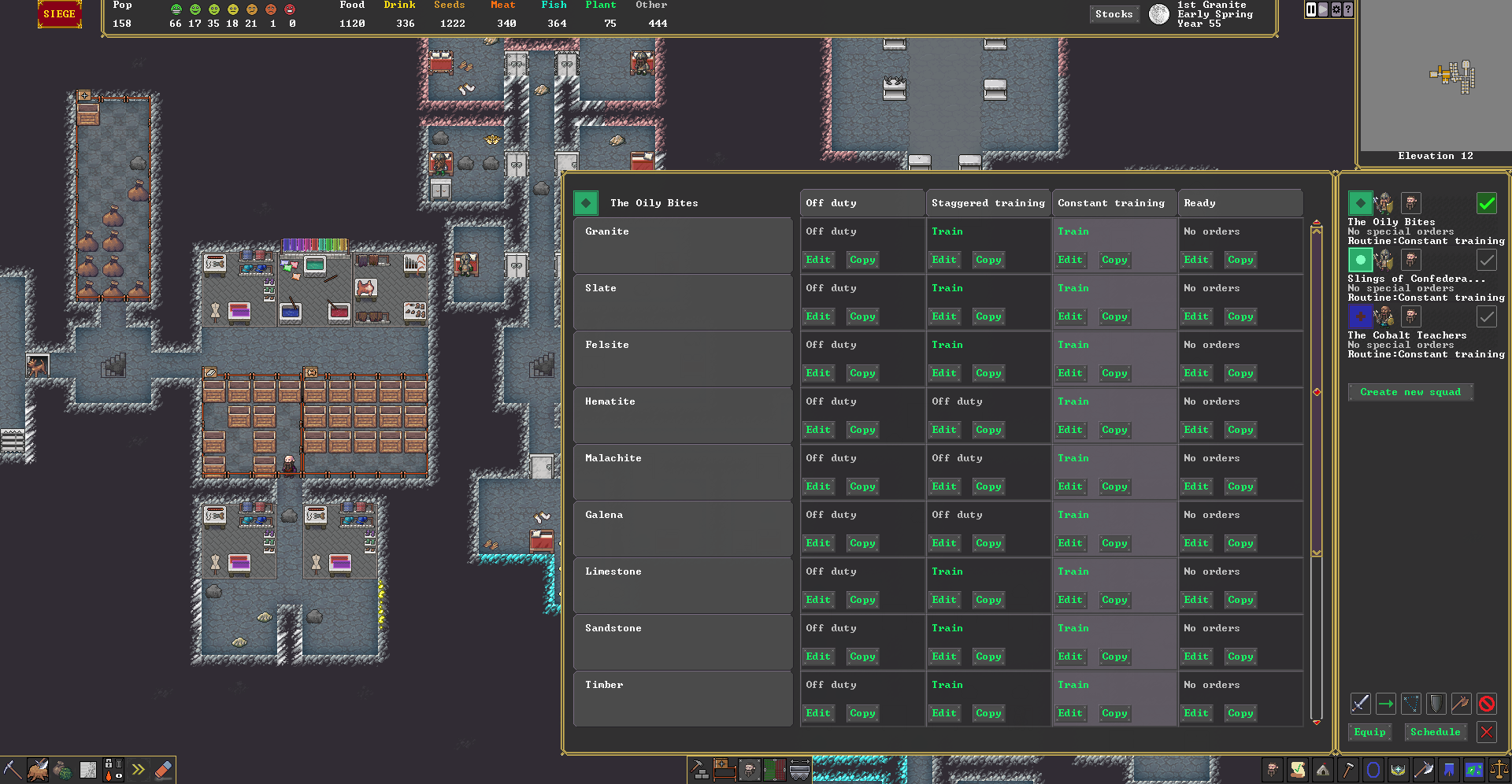Select the patrol route order icon
This screenshot has width=1512, height=784.
tap(1410, 704)
